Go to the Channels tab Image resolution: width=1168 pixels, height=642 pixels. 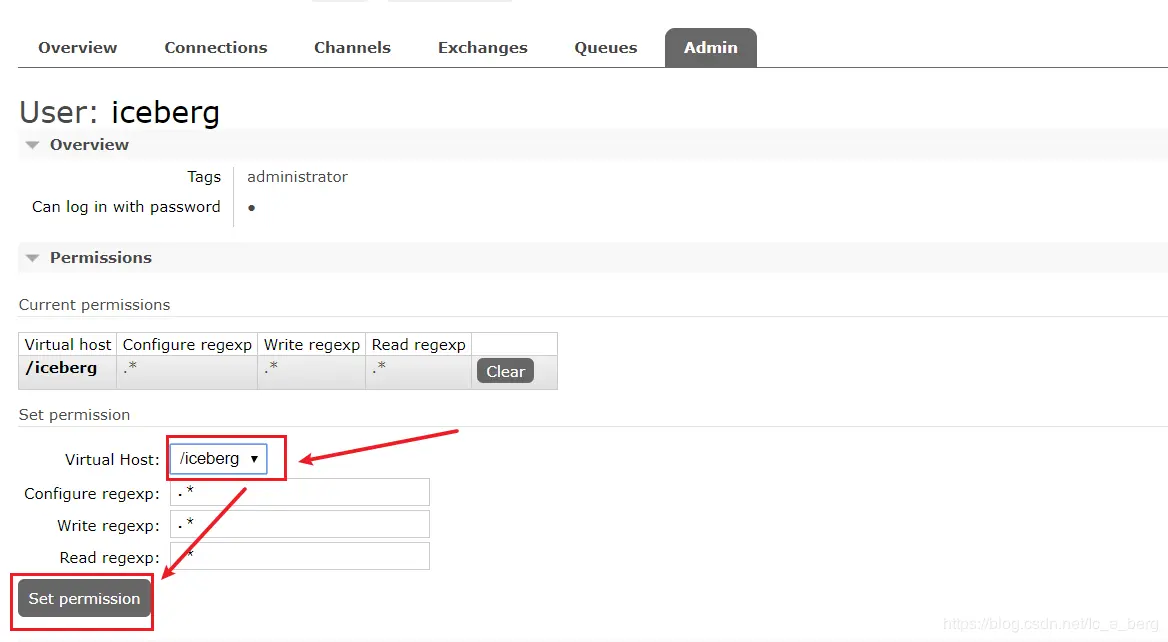coord(352,48)
